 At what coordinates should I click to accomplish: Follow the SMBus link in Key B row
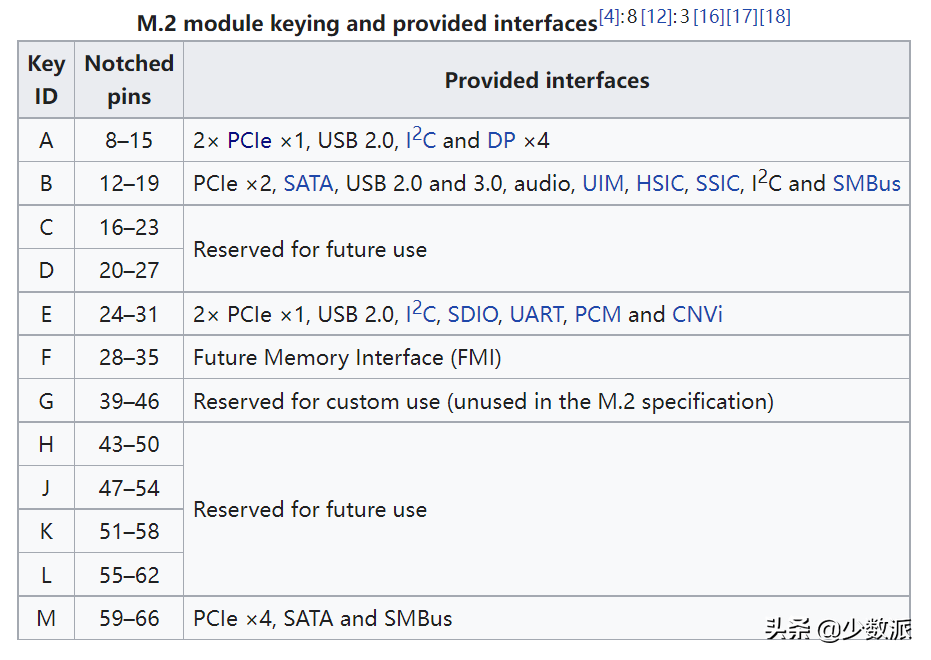866,184
